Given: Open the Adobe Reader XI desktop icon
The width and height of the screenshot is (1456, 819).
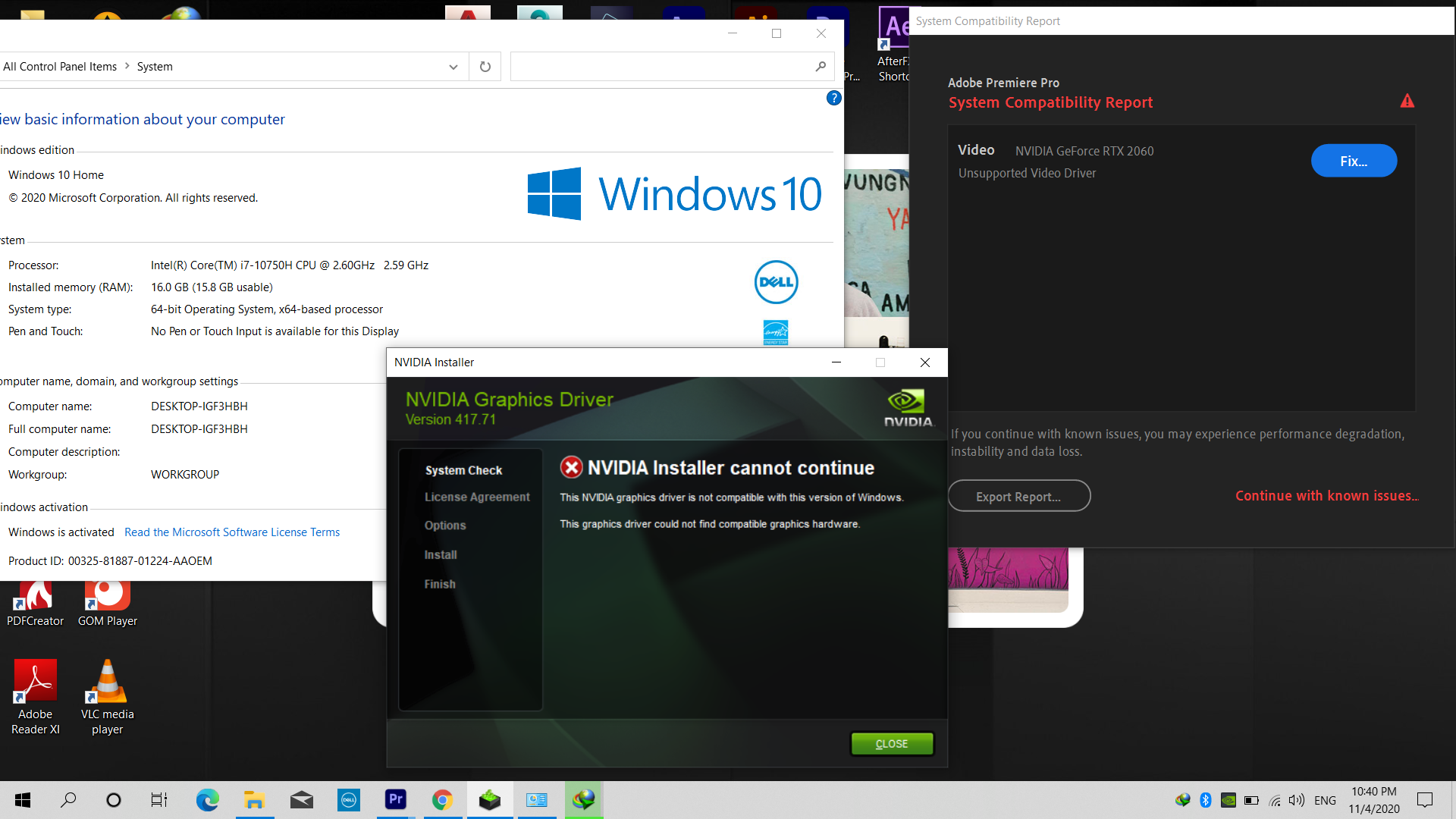Looking at the screenshot, I should pyautogui.click(x=35, y=698).
